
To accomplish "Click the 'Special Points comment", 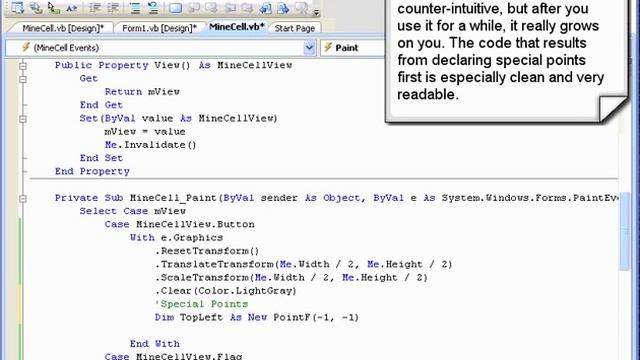I will tap(202, 304).
